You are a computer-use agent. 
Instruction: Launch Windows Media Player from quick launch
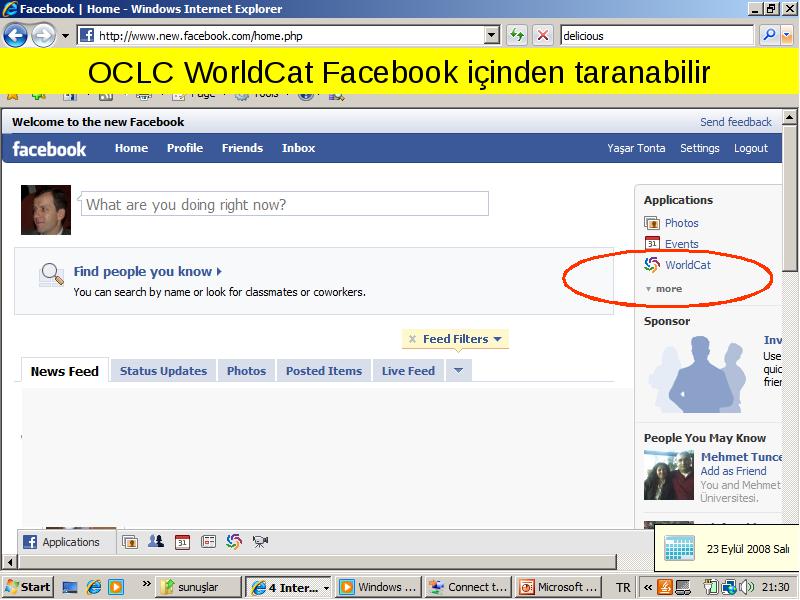[x=116, y=587]
